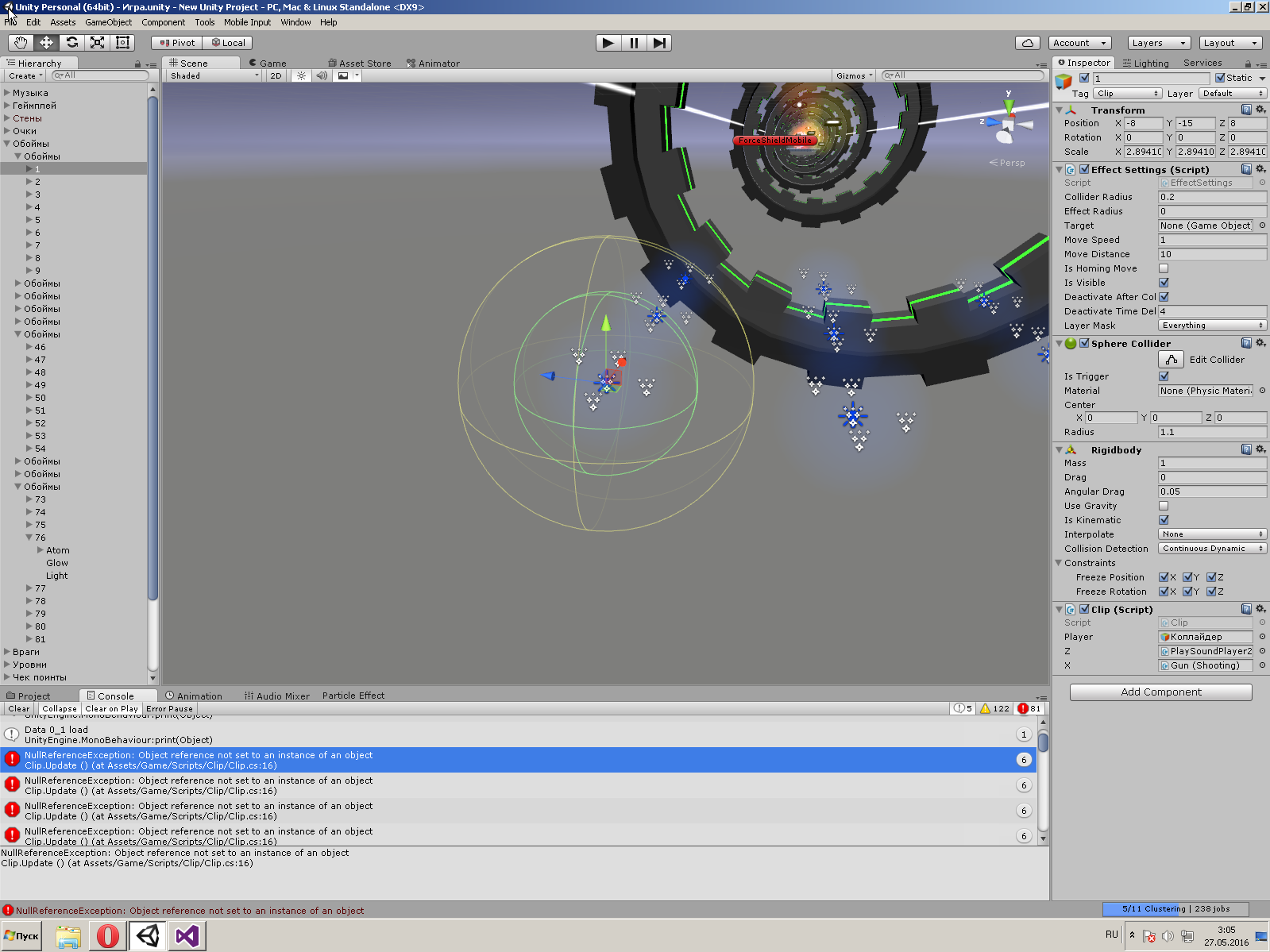Collapse object 76 in hierarchy
The height and width of the screenshot is (952, 1270).
[x=29, y=538]
